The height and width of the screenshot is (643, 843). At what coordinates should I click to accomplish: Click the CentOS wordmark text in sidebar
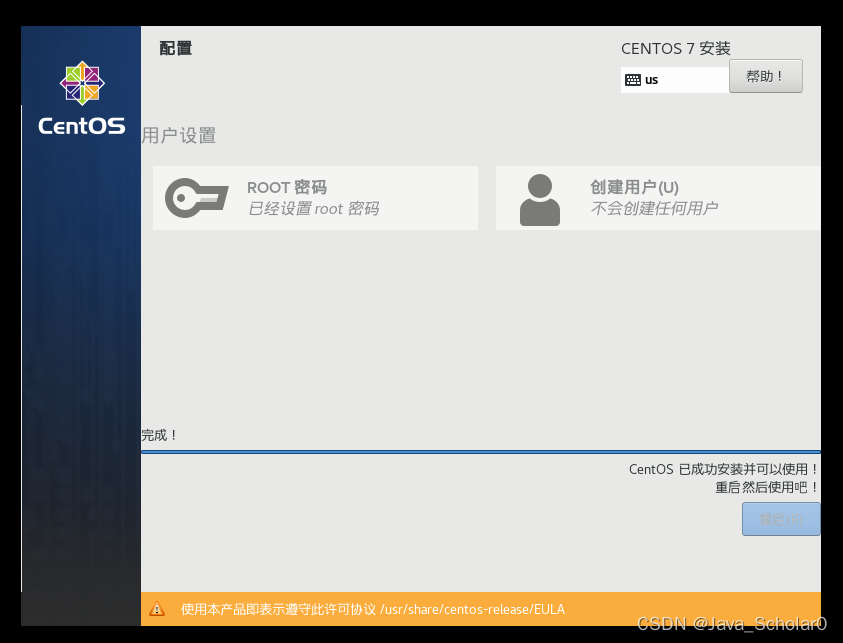[x=82, y=126]
